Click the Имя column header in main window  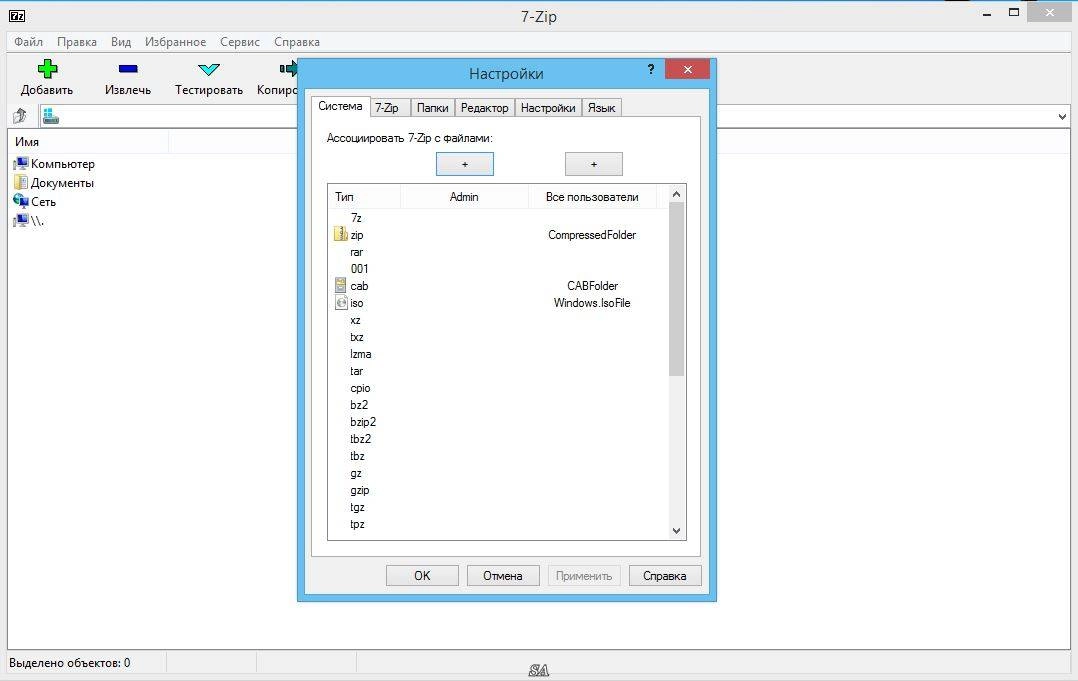coord(88,142)
